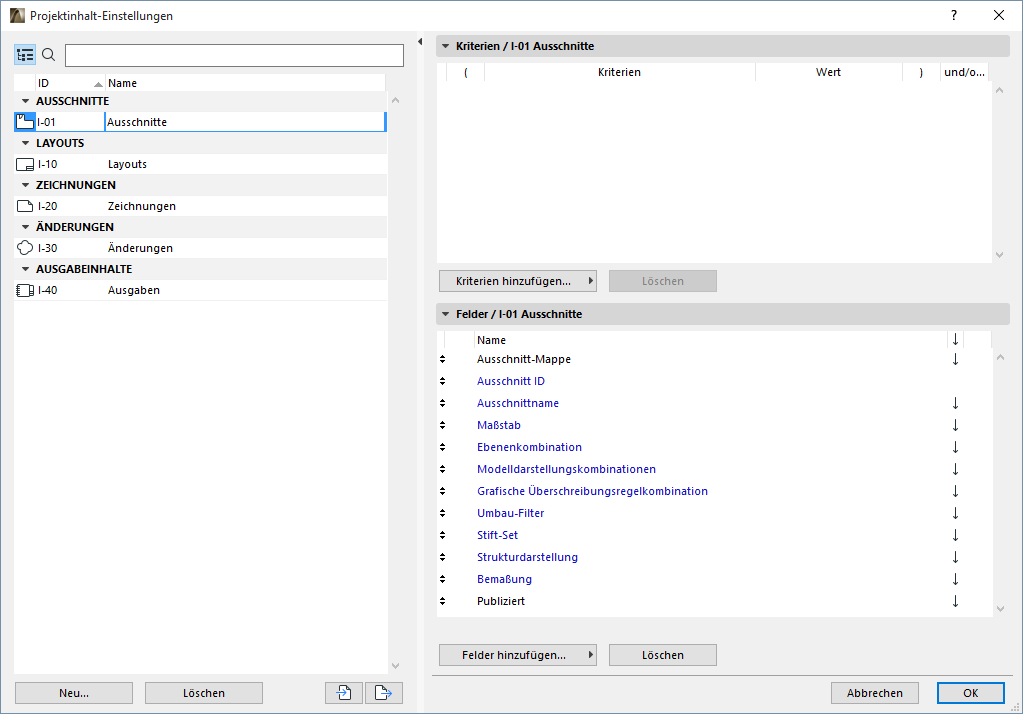Click the Ausschnitt-Mappe icon beside I-01

coord(24,121)
